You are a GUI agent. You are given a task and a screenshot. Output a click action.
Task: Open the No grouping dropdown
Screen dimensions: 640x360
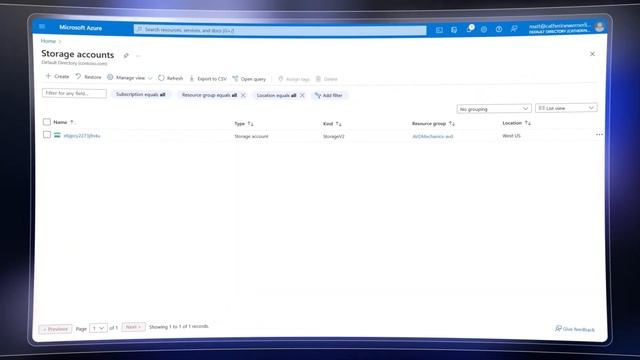tap(494, 109)
